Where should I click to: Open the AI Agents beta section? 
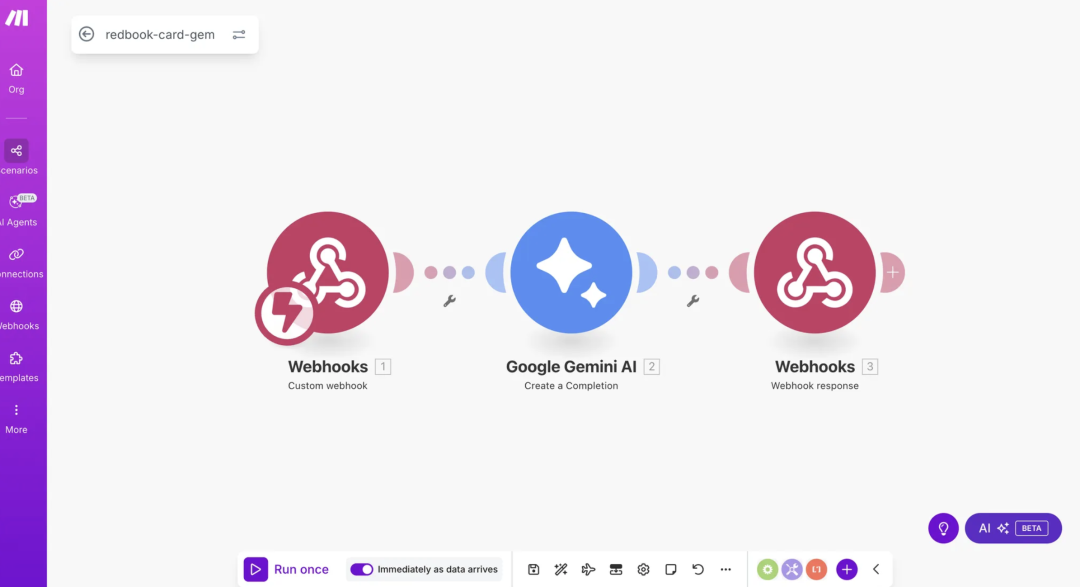click(19, 210)
